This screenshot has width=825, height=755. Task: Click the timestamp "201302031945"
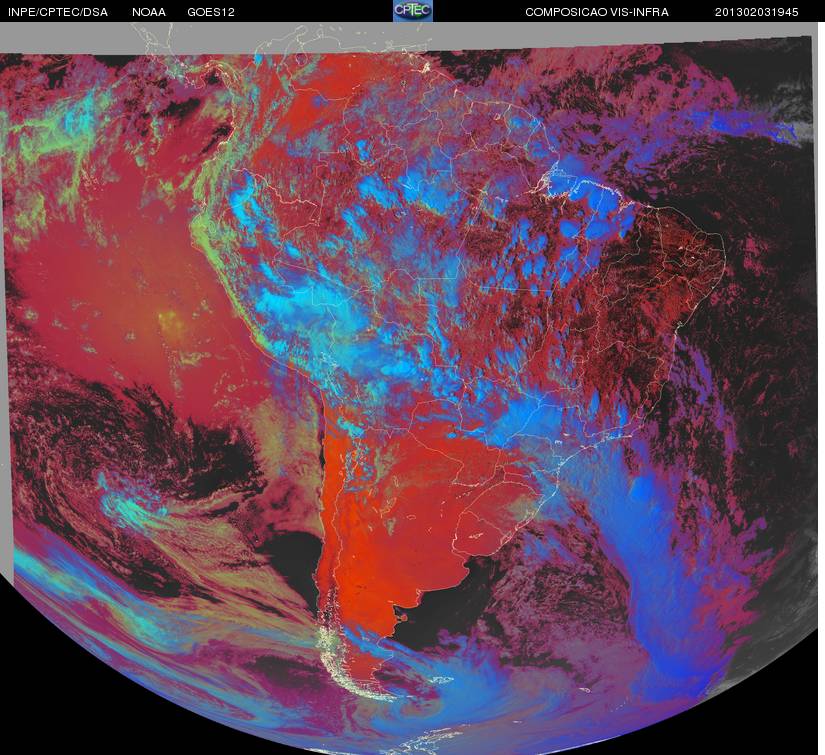[756, 12]
